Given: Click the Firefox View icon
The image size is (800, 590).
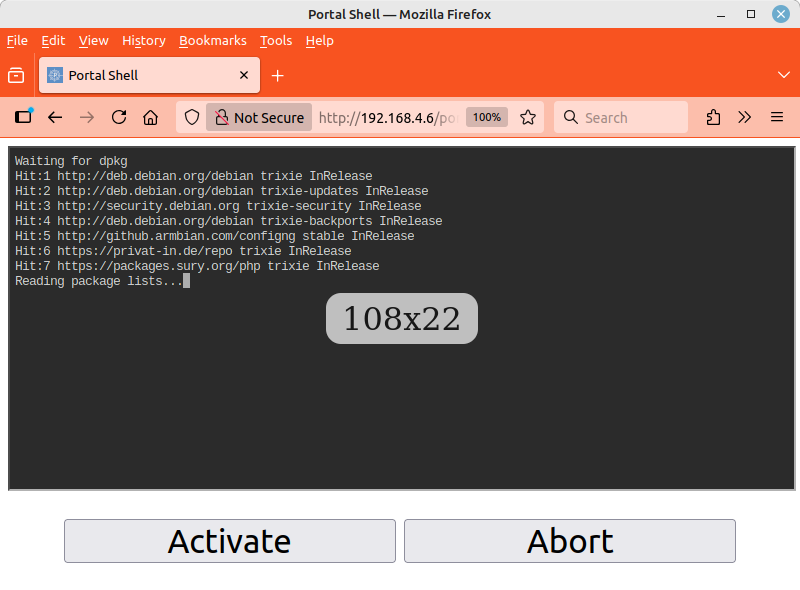Looking at the screenshot, I should click(16, 75).
